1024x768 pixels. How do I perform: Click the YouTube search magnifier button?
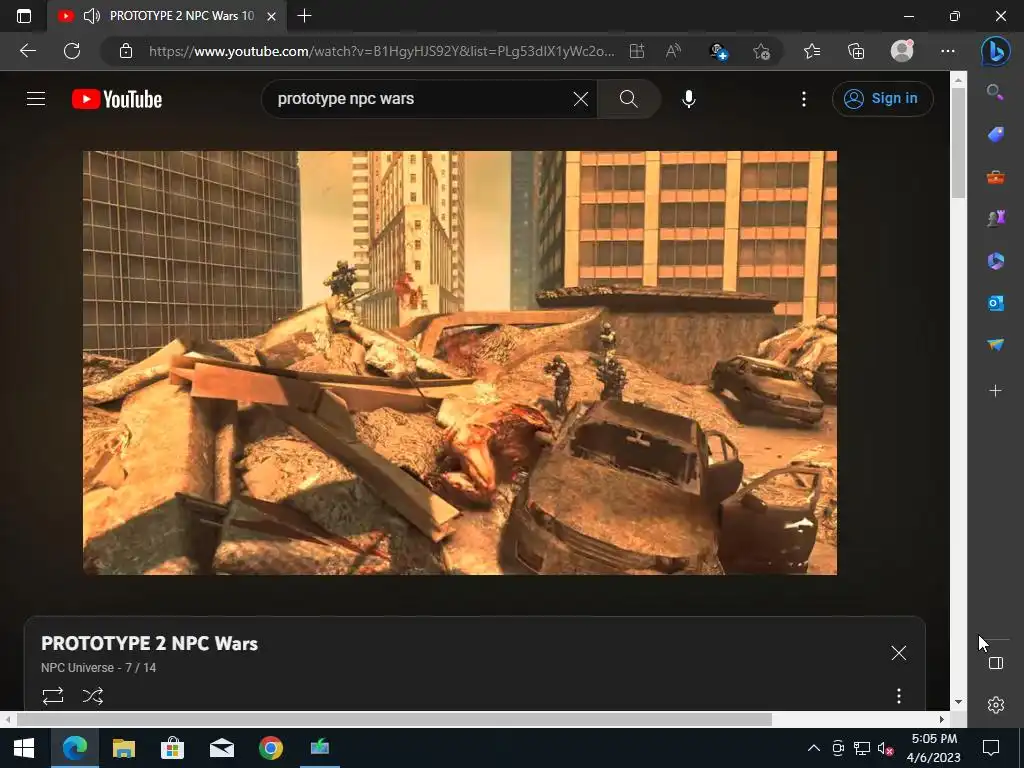click(628, 99)
